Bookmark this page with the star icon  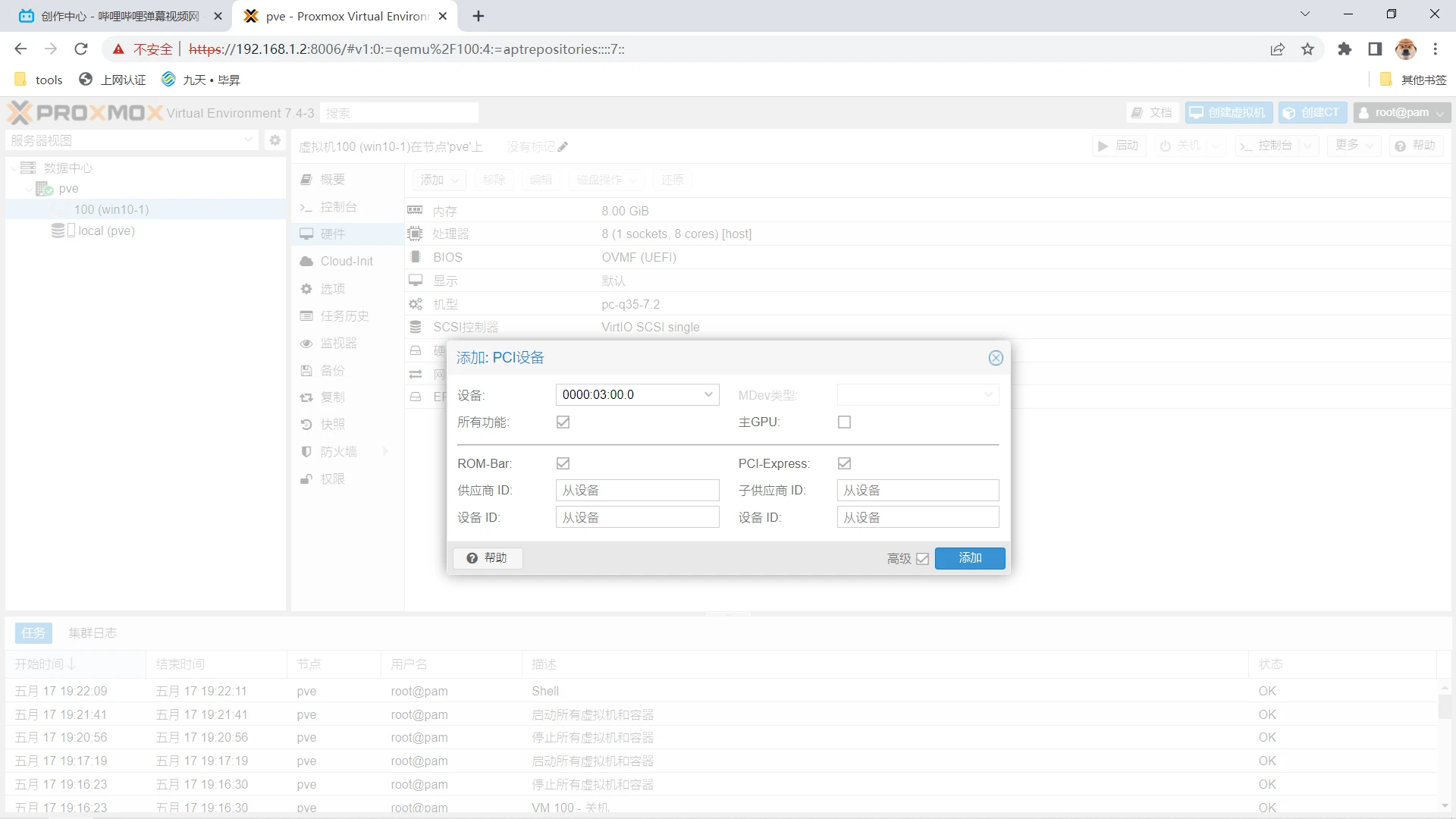[x=1307, y=49]
